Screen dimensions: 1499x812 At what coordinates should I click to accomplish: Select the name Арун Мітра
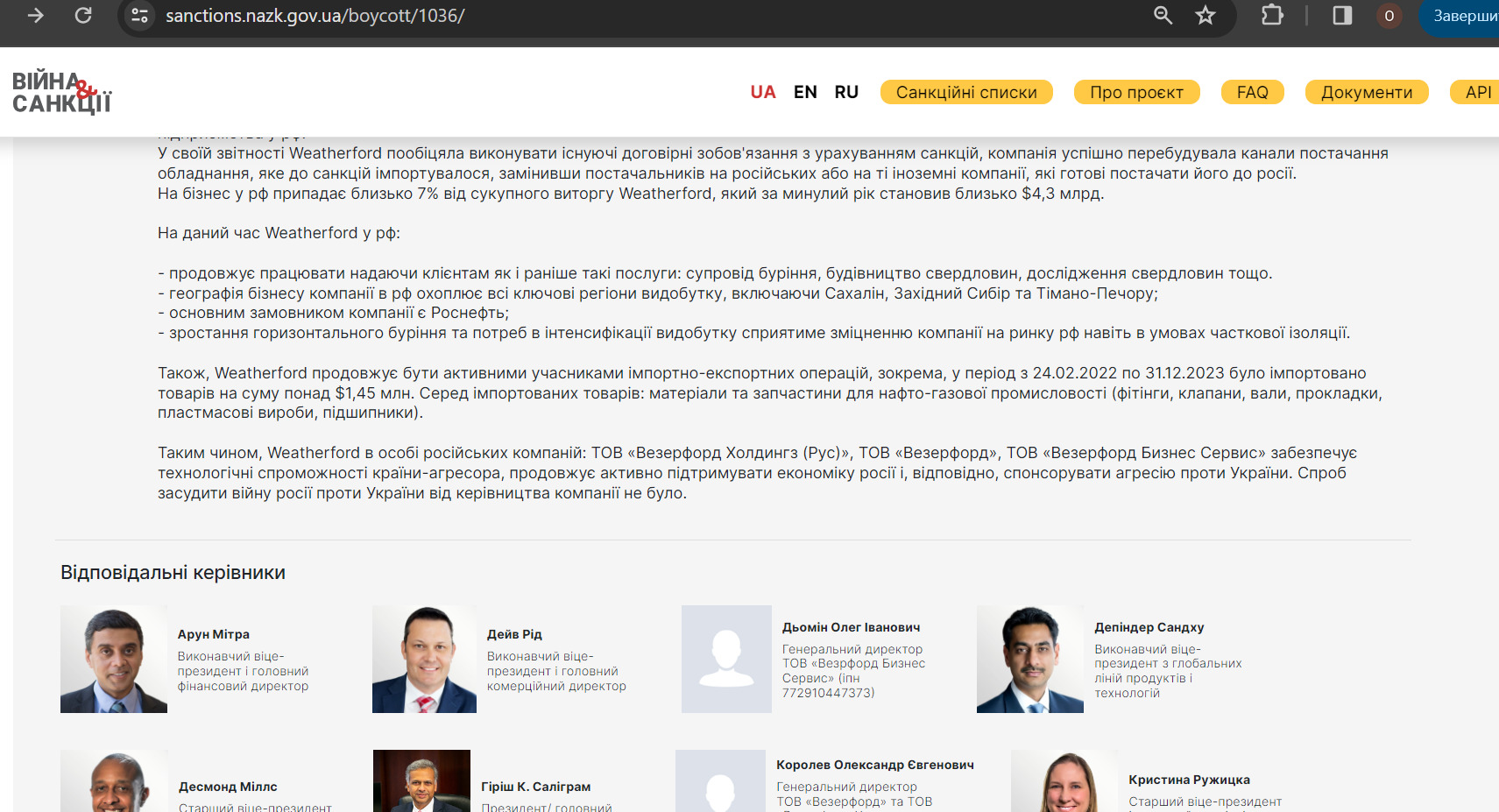click(214, 634)
